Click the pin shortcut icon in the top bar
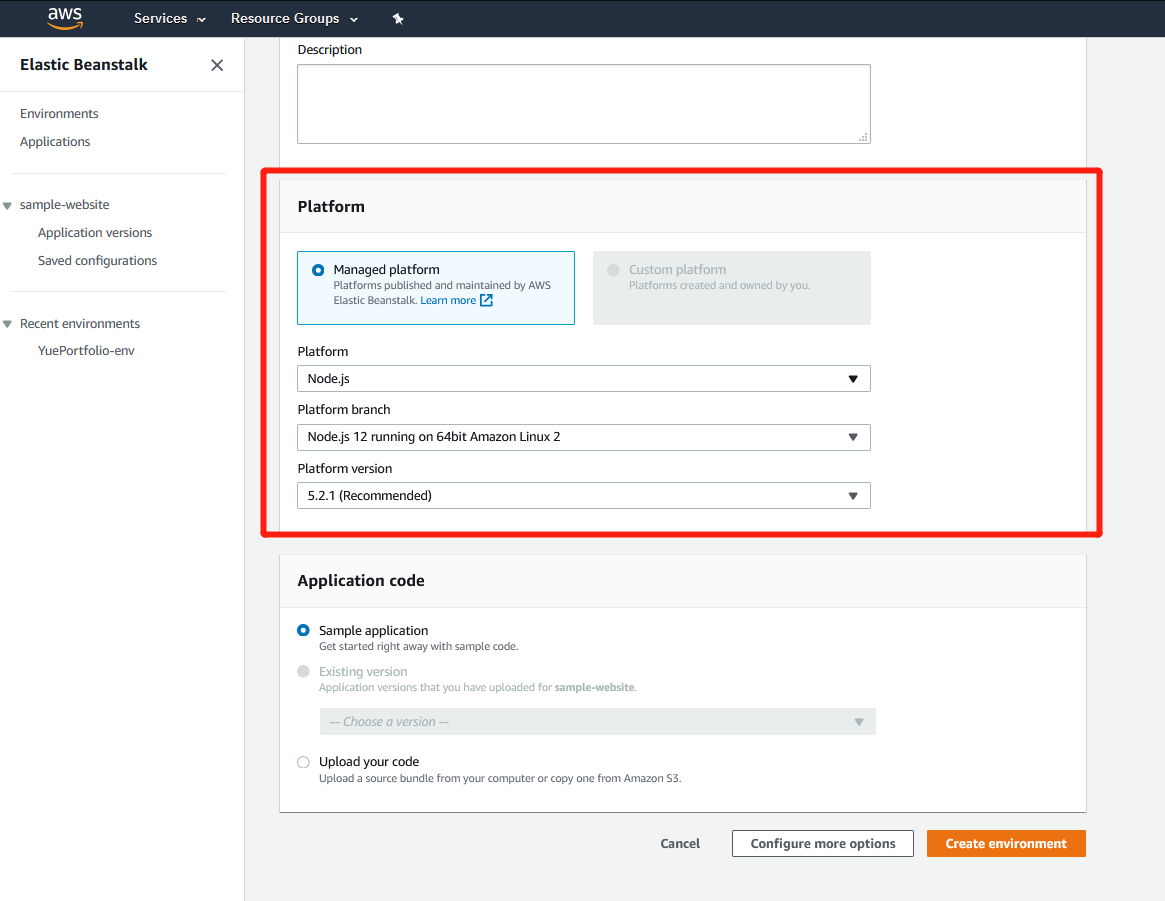 [x=398, y=19]
